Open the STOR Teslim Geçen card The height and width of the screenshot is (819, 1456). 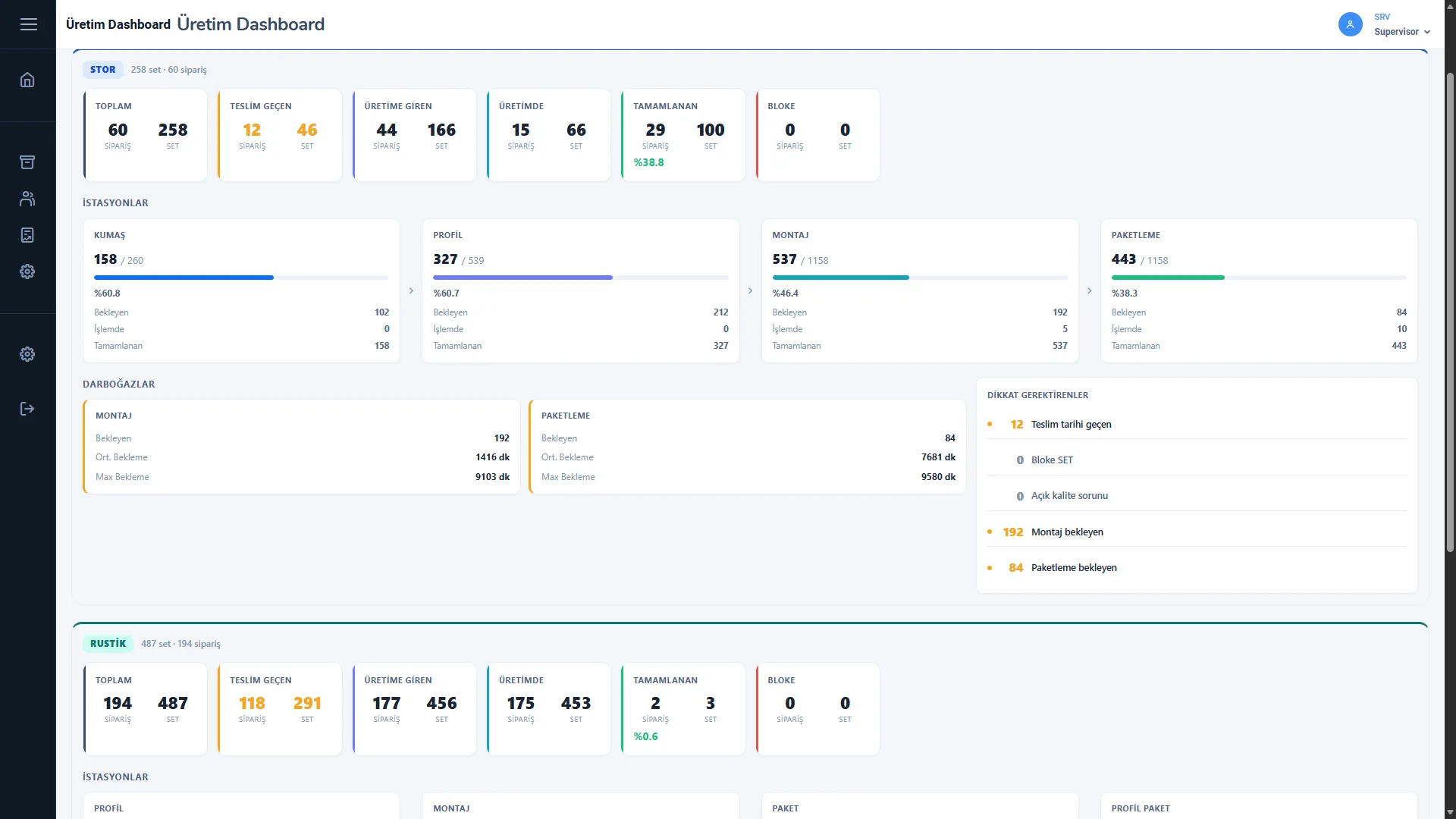(280, 135)
